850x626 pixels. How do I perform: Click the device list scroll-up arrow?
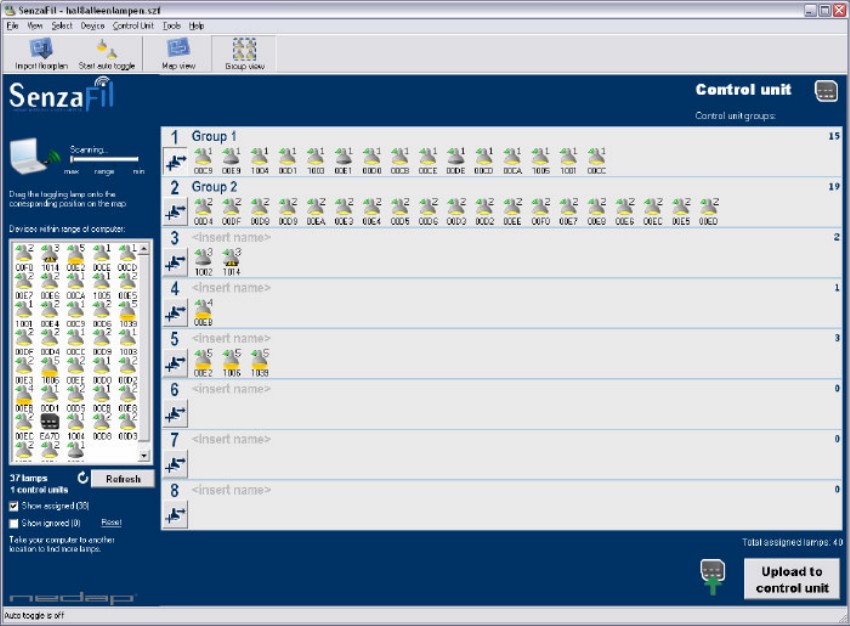144,248
